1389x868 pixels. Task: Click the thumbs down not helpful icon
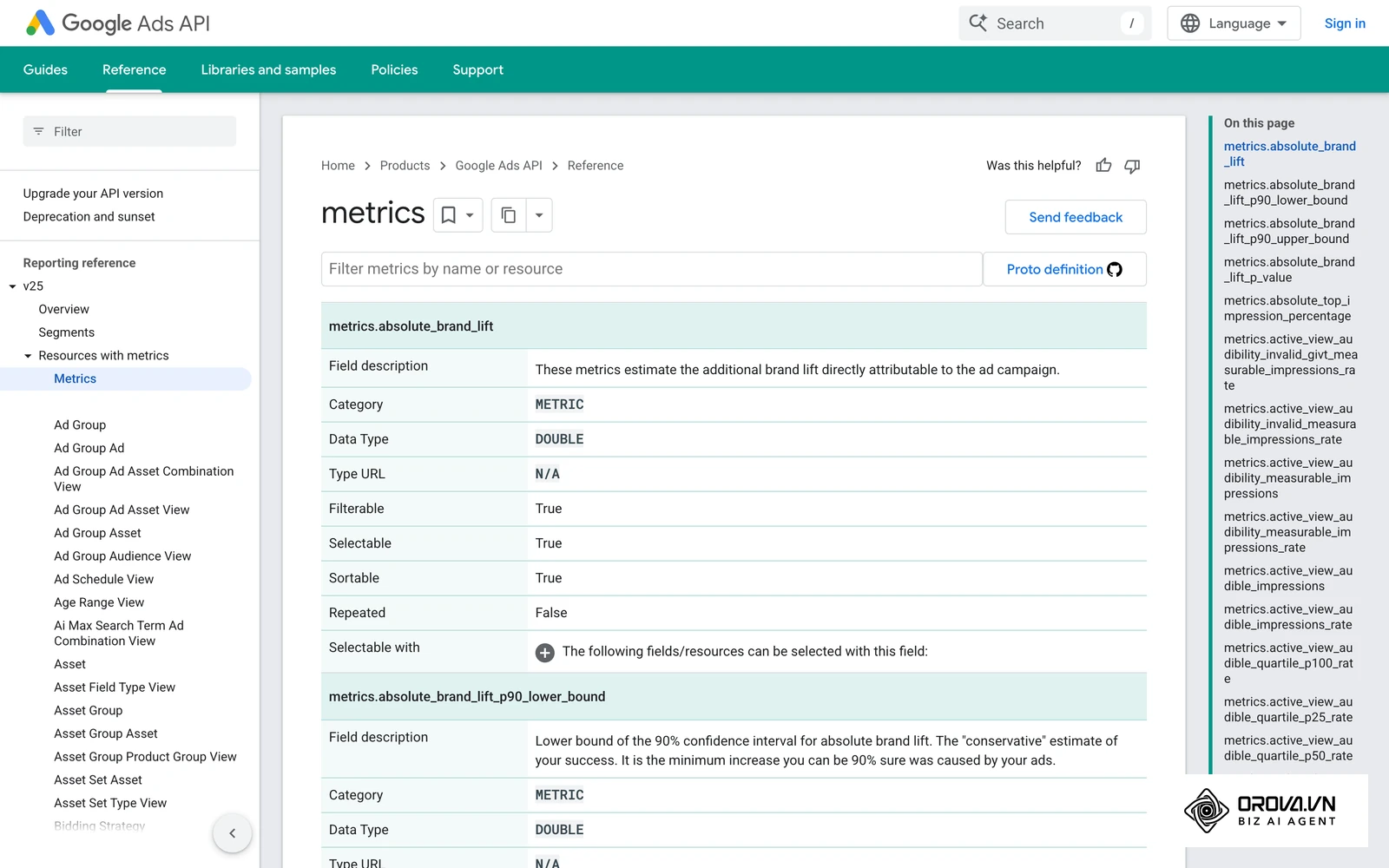(x=1132, y=165)
